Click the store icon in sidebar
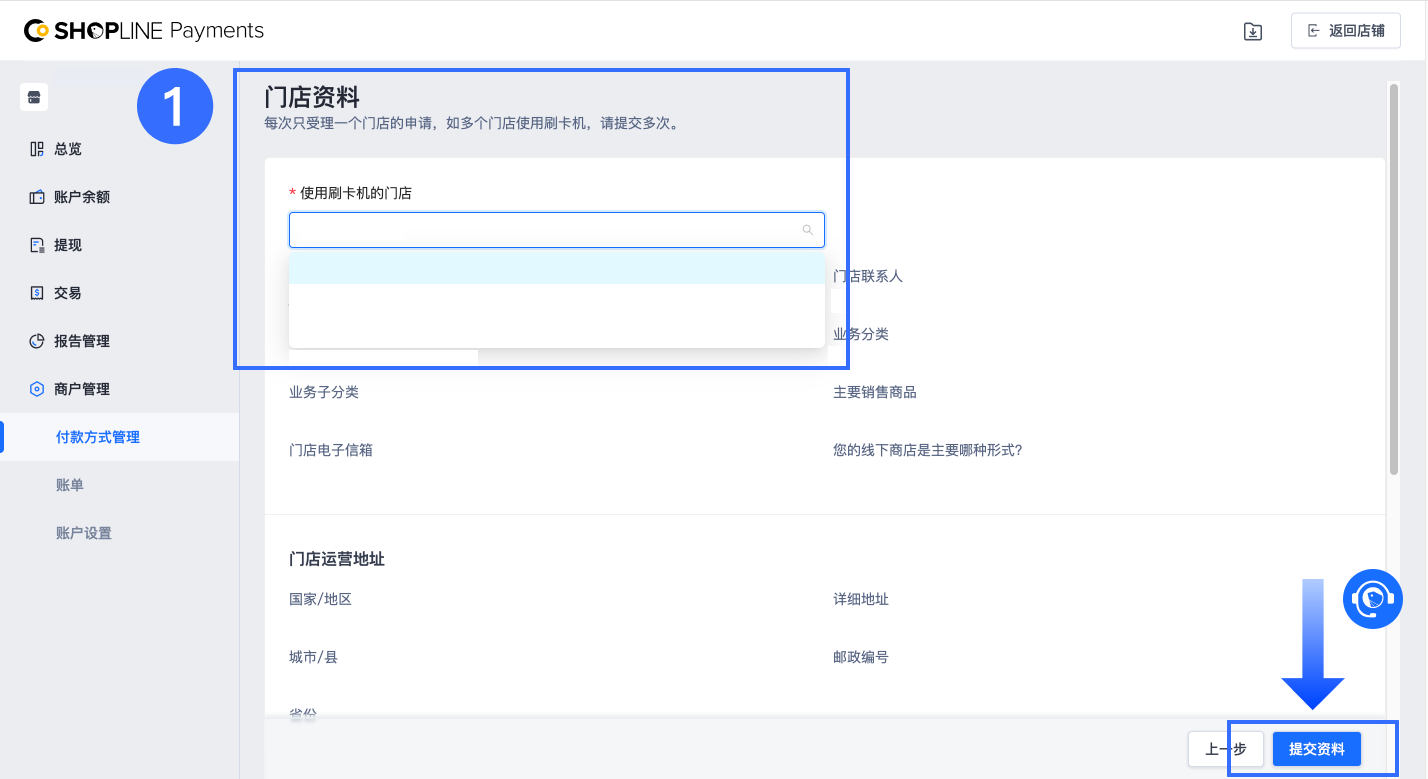The width and height of the screenshot is (1428, 779). (x=34, y=97)
